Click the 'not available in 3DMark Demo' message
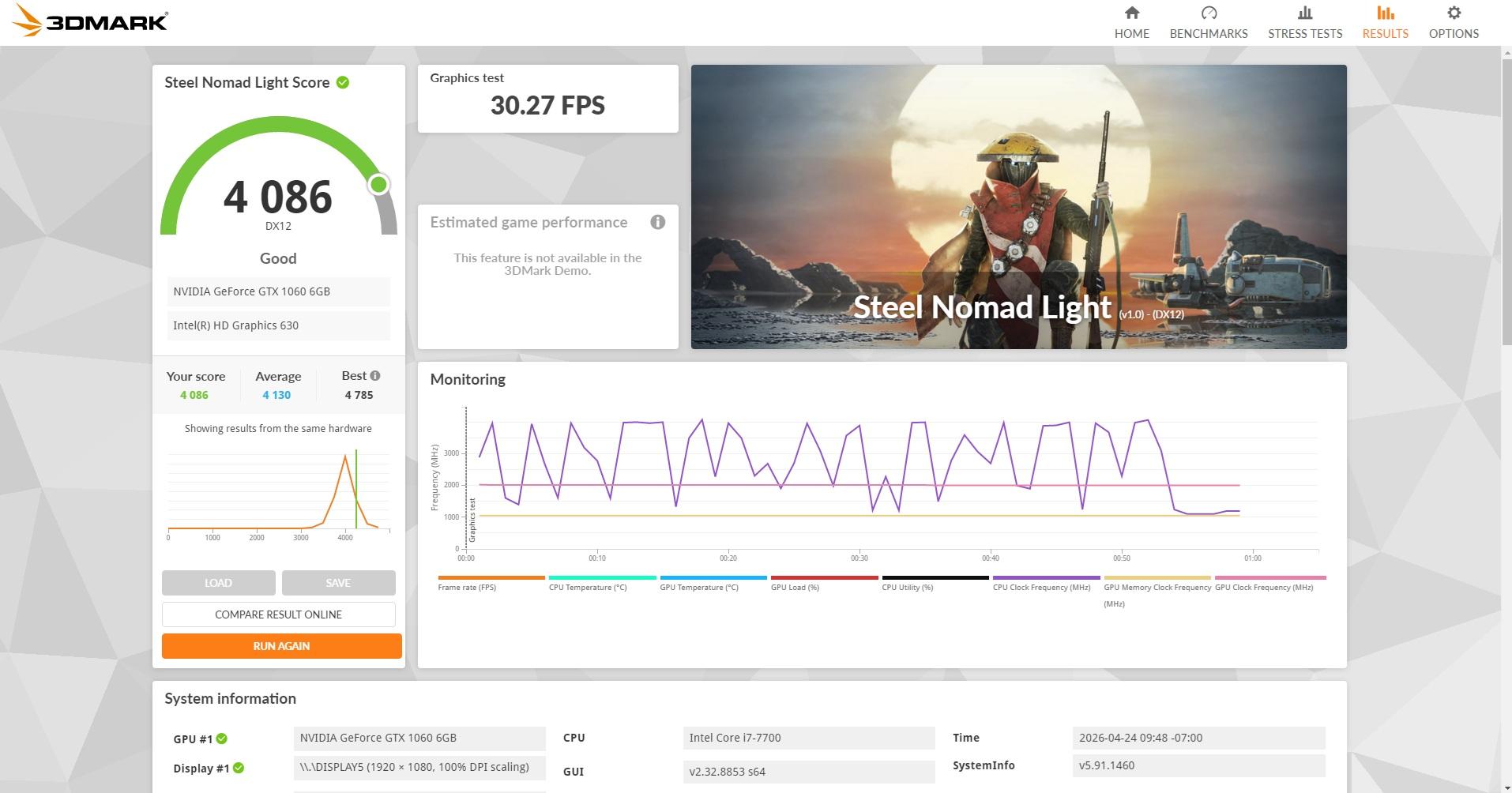1512x793 pixels. point(547,264)
